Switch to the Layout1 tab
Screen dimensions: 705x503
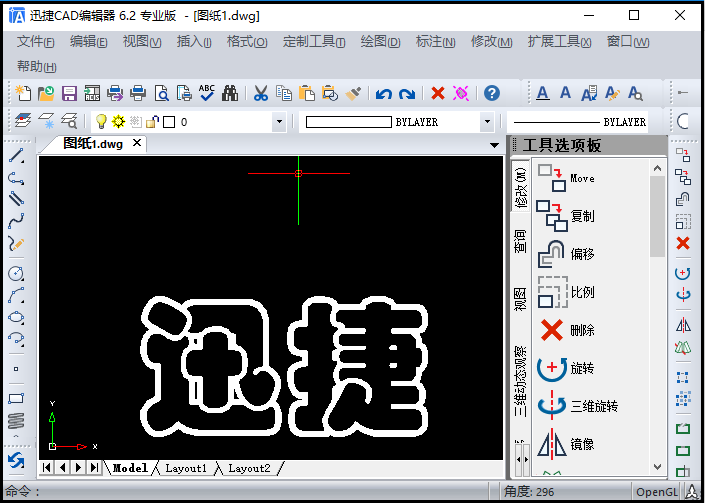pos(186,468)
